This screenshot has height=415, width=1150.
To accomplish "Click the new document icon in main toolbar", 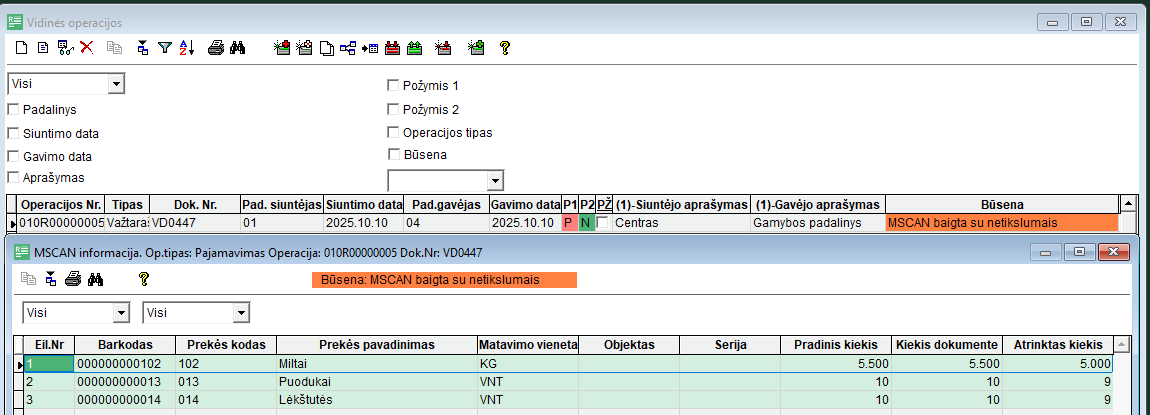I will [x=22, y=47].
